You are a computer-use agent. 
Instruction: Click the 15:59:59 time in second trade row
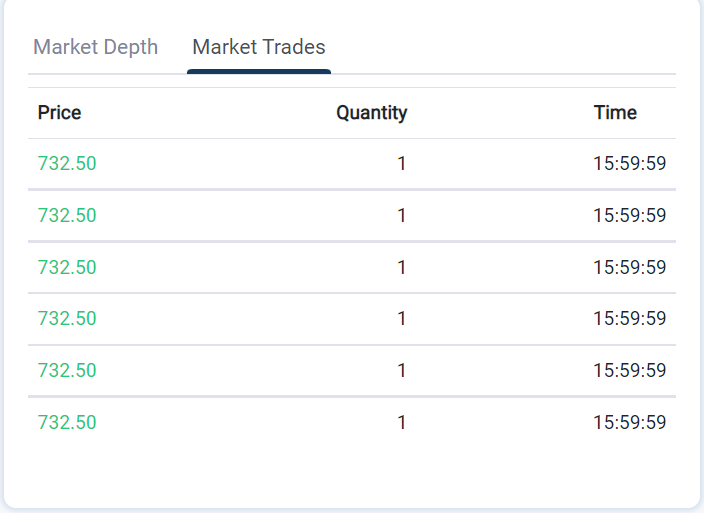click(x=629, y=216)
